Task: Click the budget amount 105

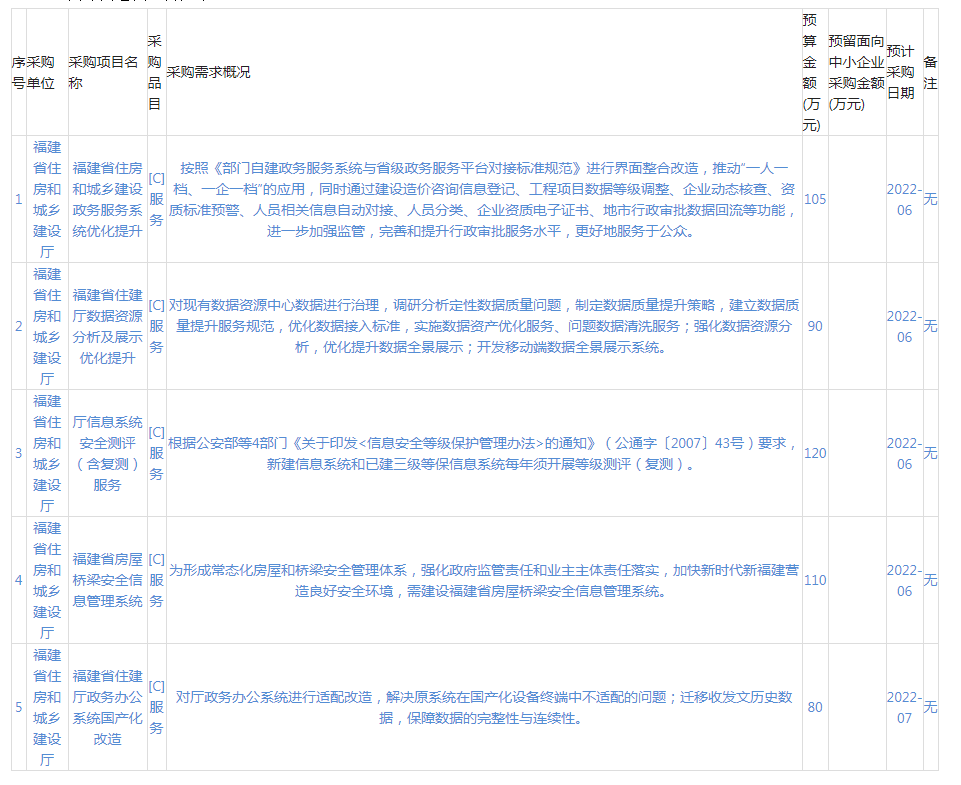Action: click(x=814, y=199)
